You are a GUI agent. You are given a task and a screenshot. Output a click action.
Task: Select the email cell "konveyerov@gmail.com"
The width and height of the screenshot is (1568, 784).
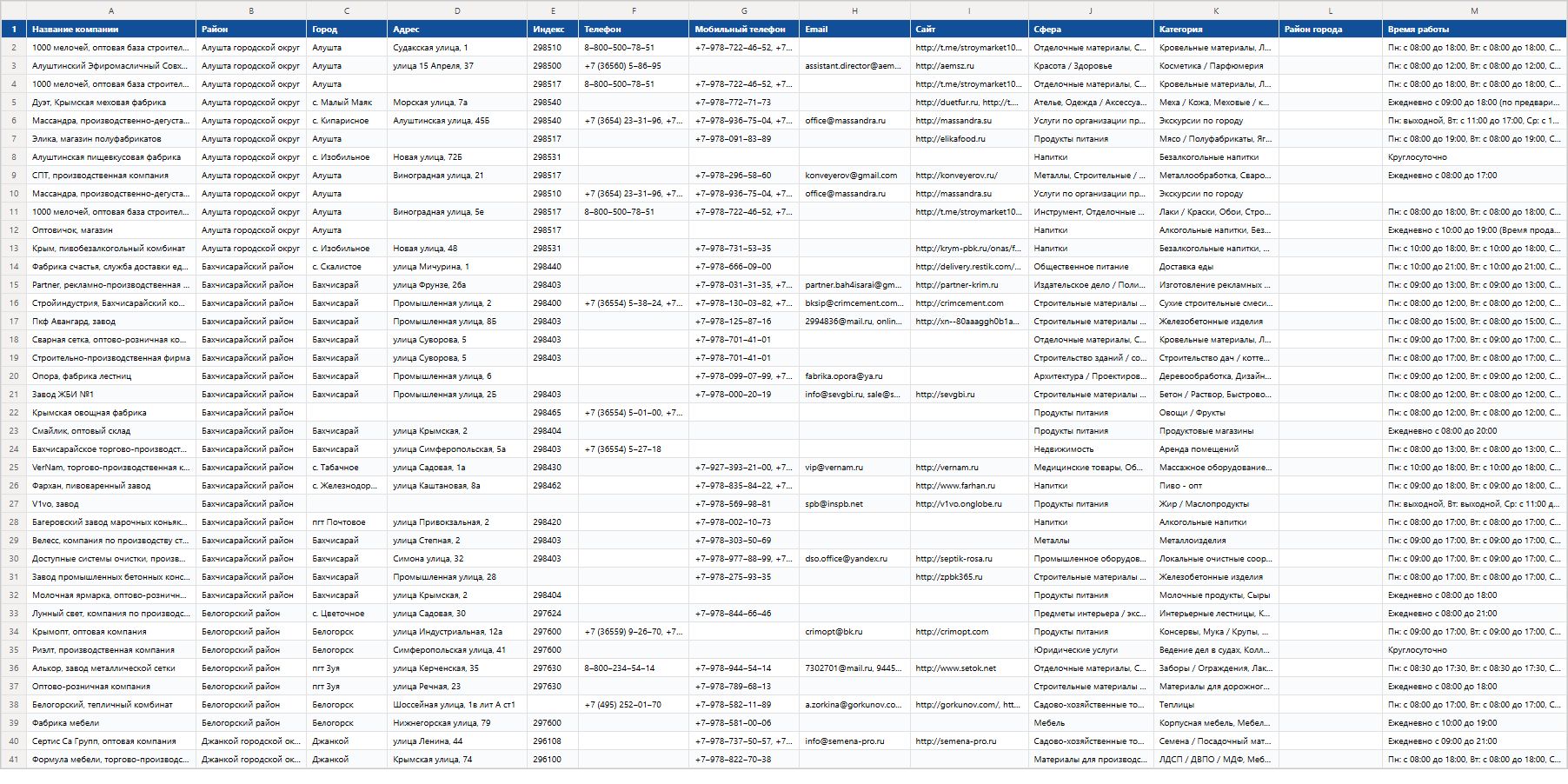[854, 176]
